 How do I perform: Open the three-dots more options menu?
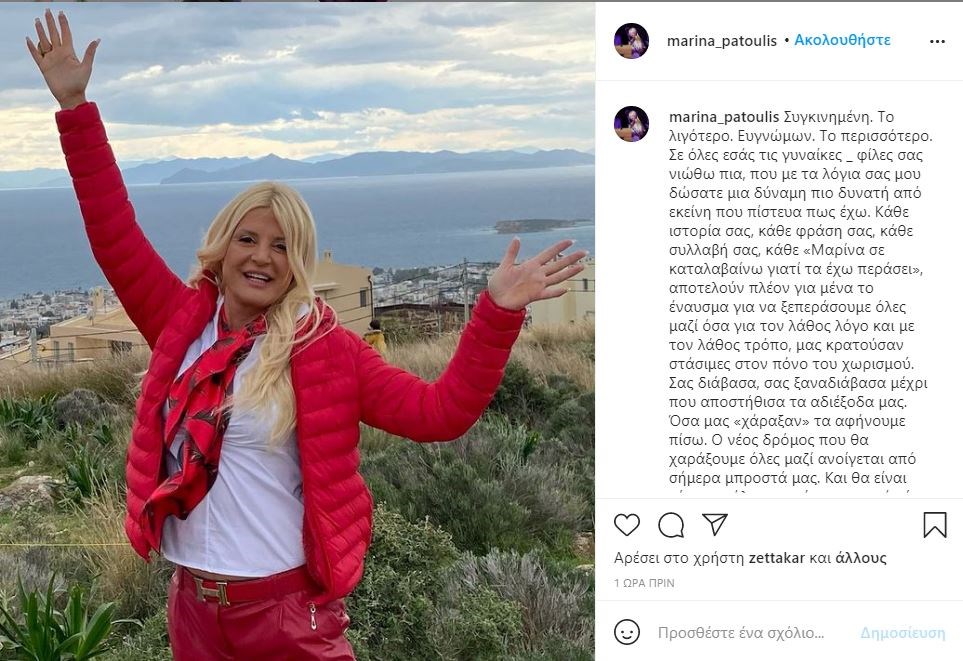tap(937, 41)
